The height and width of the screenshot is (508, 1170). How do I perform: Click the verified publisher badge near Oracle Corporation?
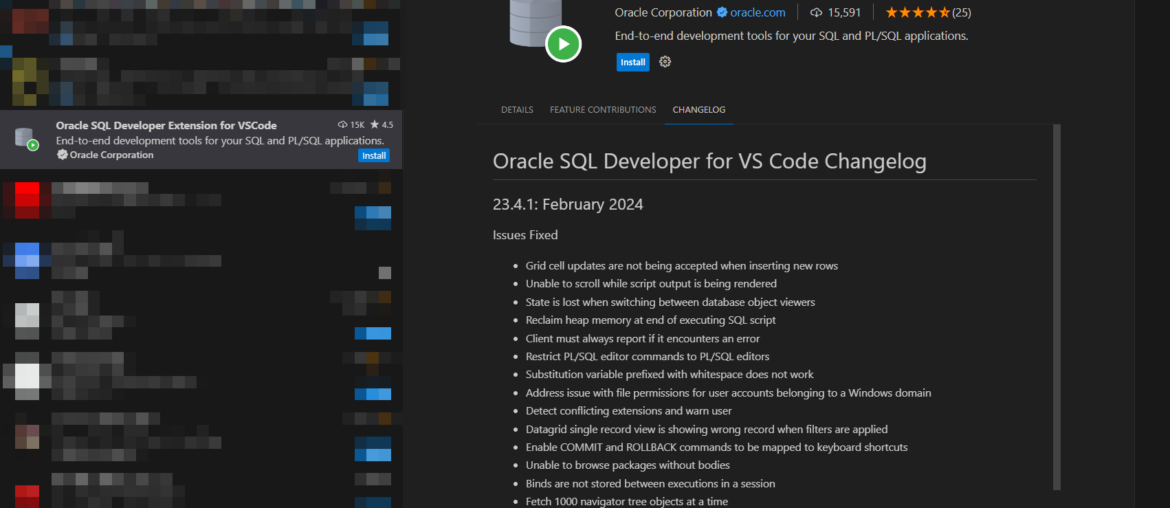pyautogui.click(x=722, y=12)
